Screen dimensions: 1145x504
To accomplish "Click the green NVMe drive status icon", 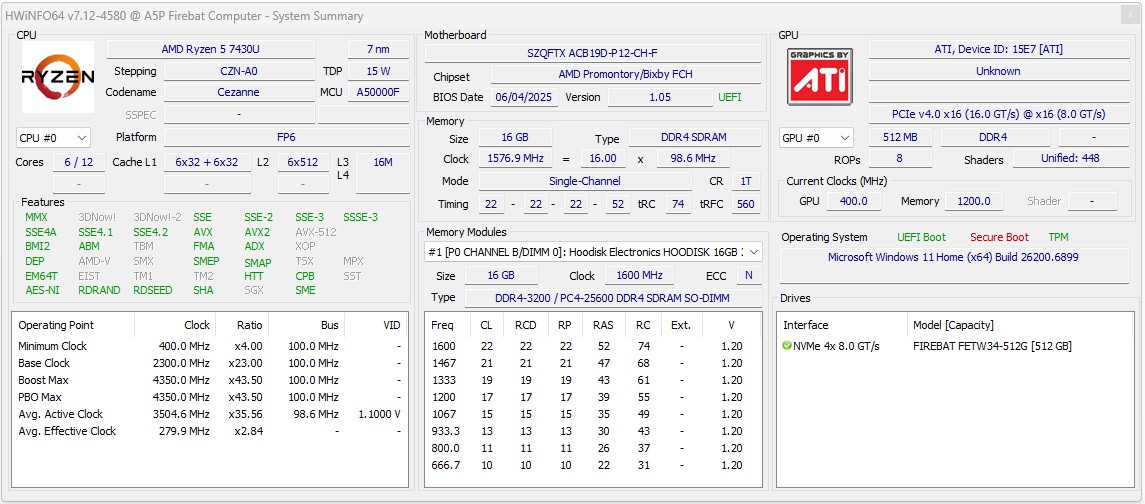I will pos(788,346).
